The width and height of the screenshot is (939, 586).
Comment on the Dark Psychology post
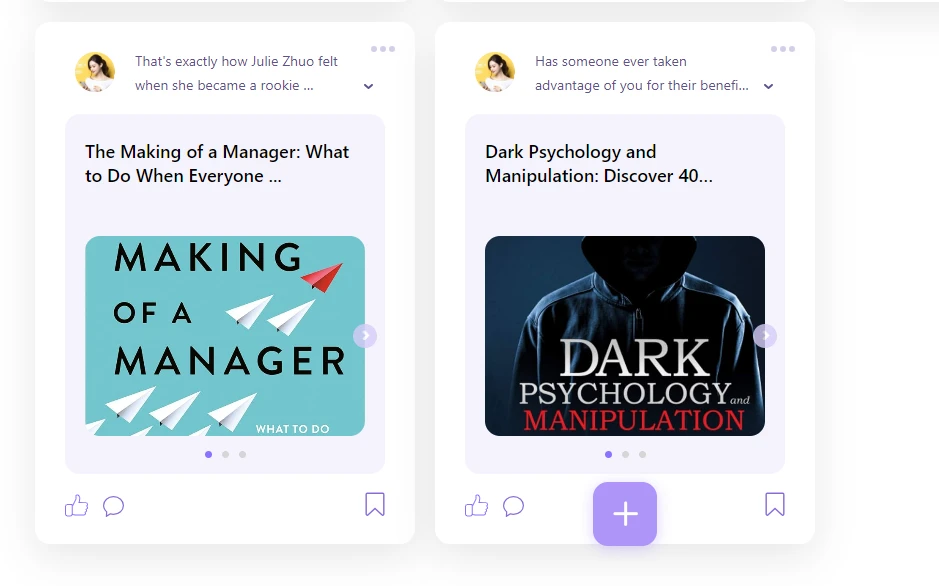point(513,506)
